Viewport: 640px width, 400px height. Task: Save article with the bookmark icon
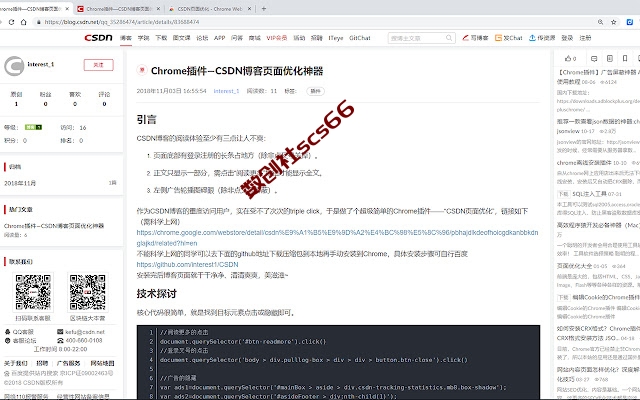pyautogui.click(x=625, y=58)
